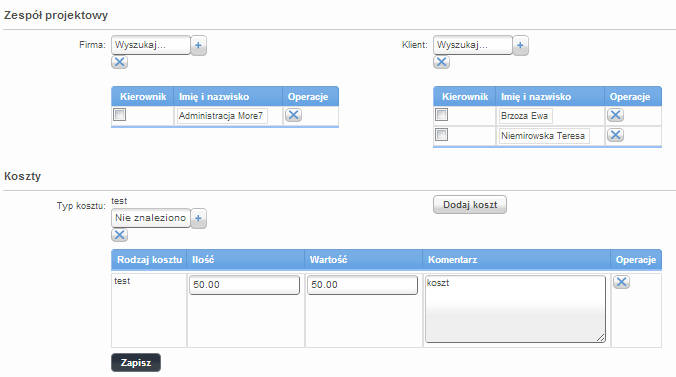
Task: Click the Ilość field with 50.00
Action: [244, 285]
